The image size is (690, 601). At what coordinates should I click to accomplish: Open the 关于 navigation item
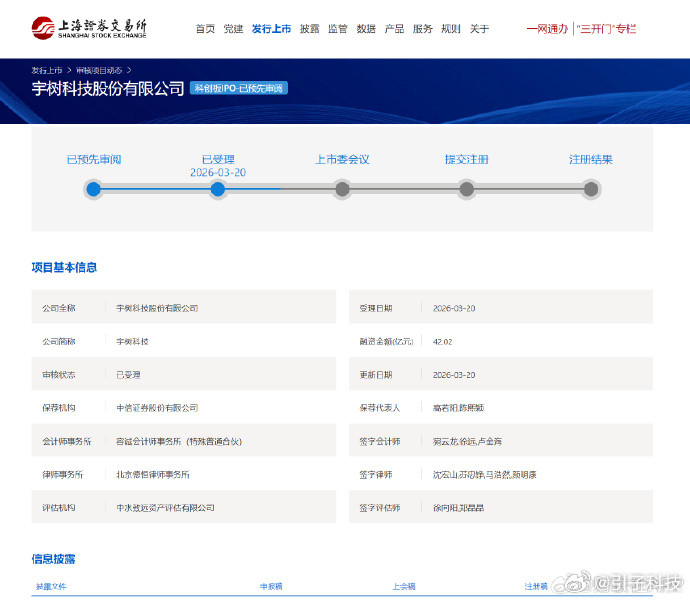(479, 29)
